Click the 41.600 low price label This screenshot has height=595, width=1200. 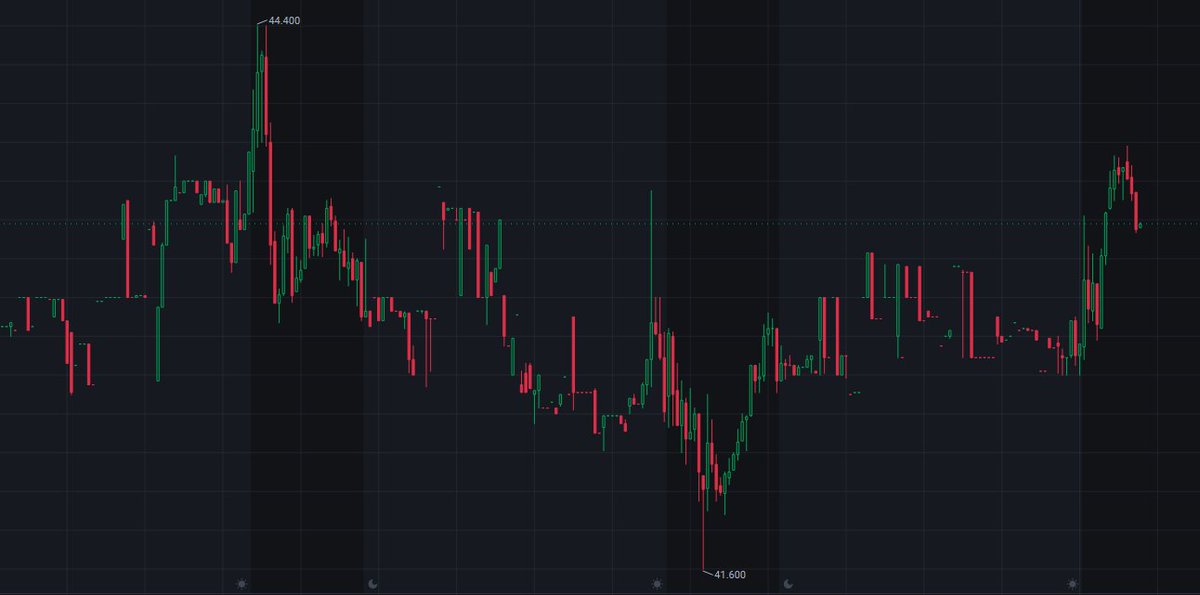pyautogui.click(x=729, y=575)
